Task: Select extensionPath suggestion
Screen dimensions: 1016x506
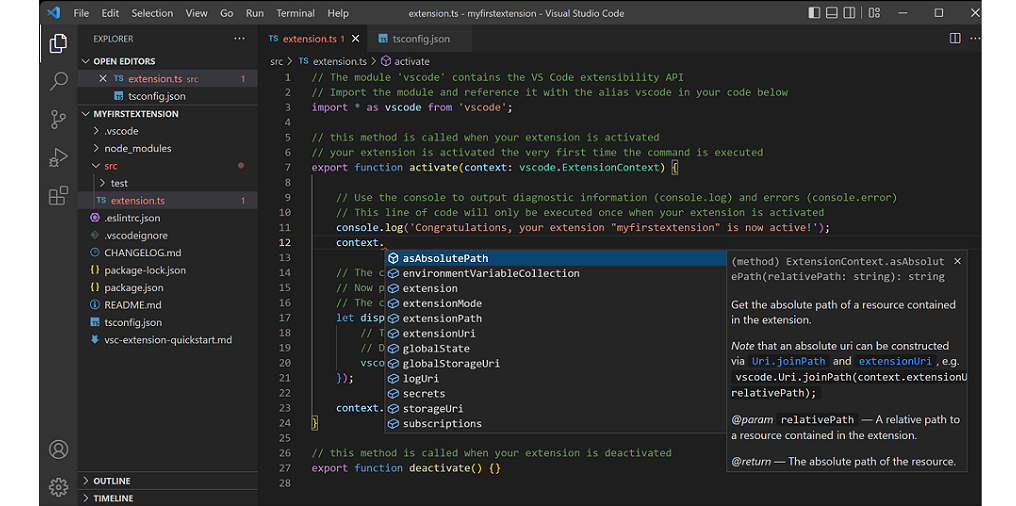Action: (x=555, y=318)
